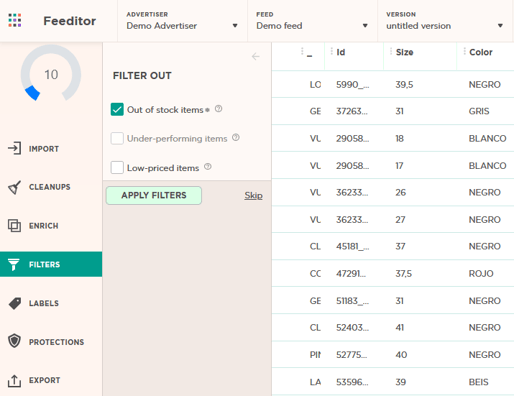Click the Labels tag icon
Viewport: 514px width, 396px height.
coord(14,303)
